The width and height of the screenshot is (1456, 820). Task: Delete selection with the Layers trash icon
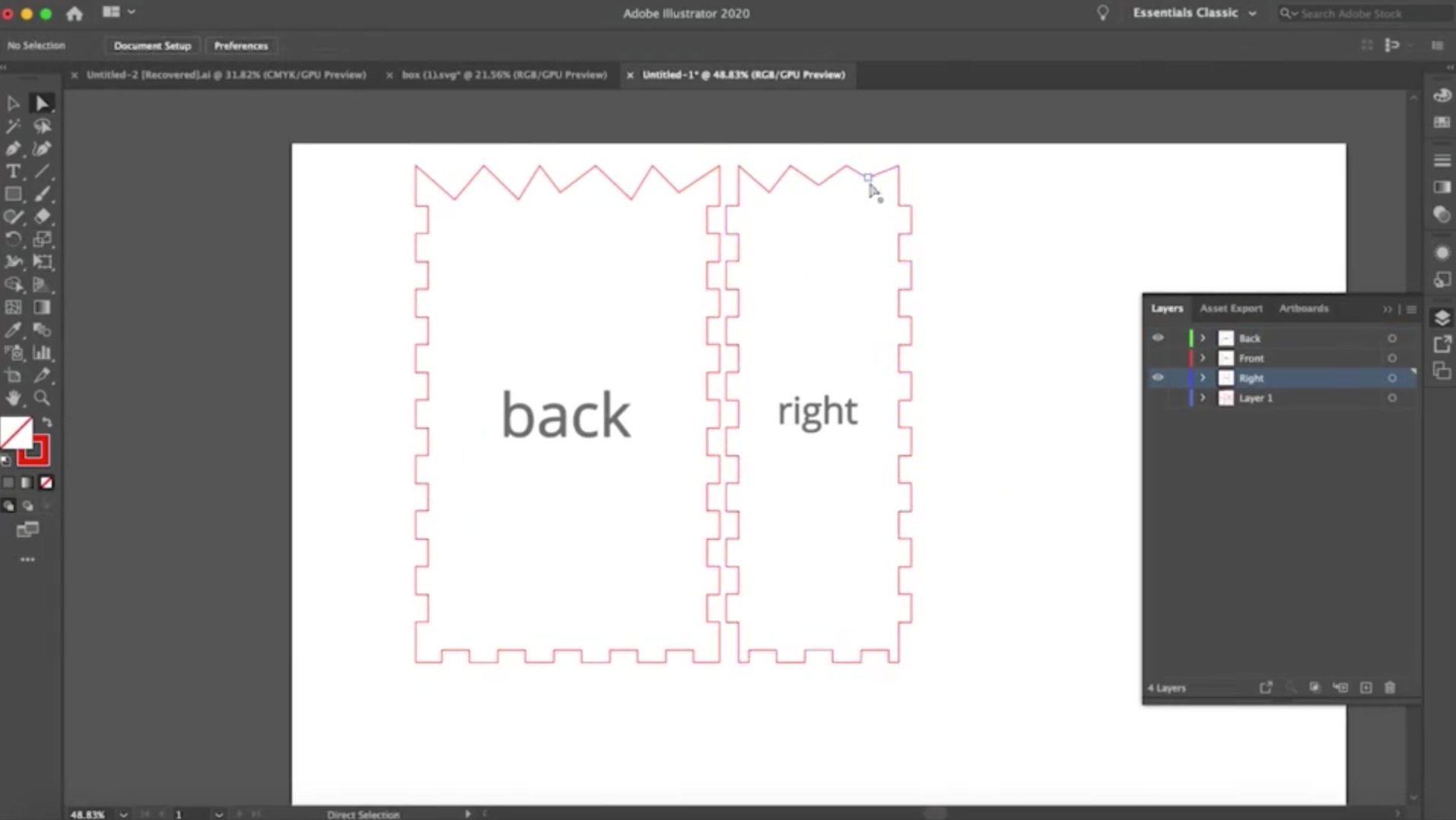[1390, 688]
